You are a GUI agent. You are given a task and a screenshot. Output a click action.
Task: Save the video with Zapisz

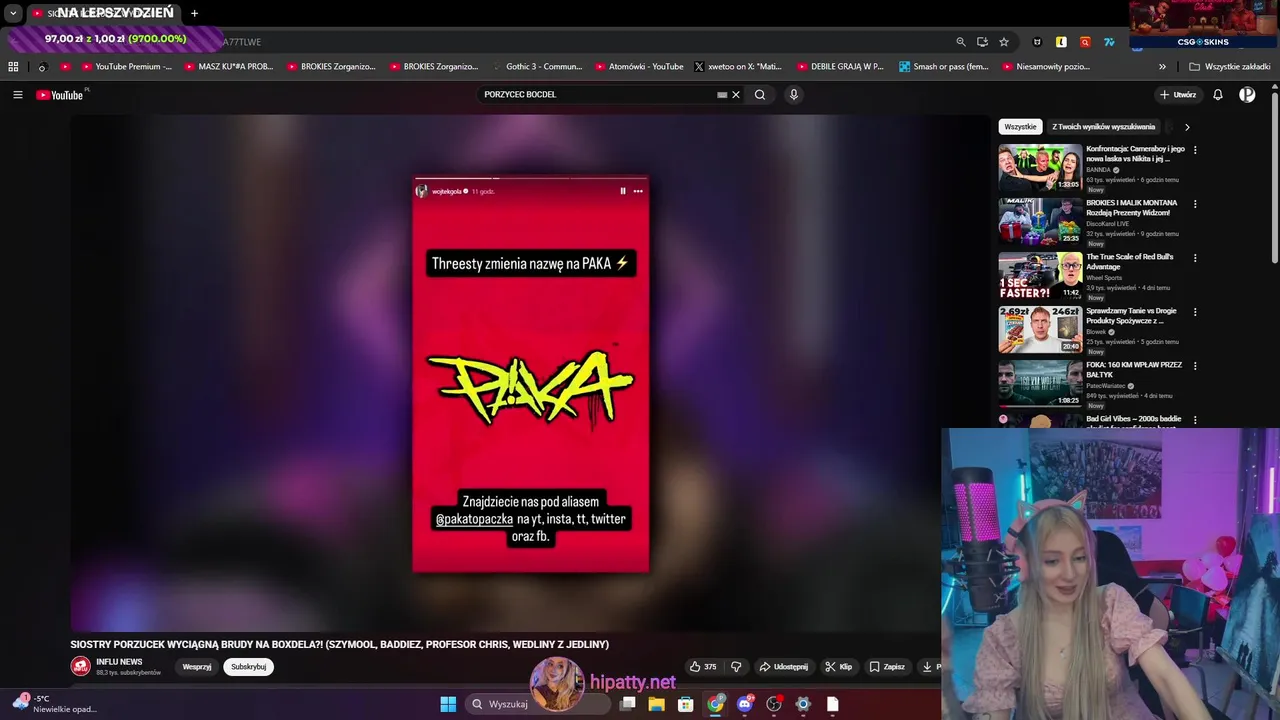[887, 667]
